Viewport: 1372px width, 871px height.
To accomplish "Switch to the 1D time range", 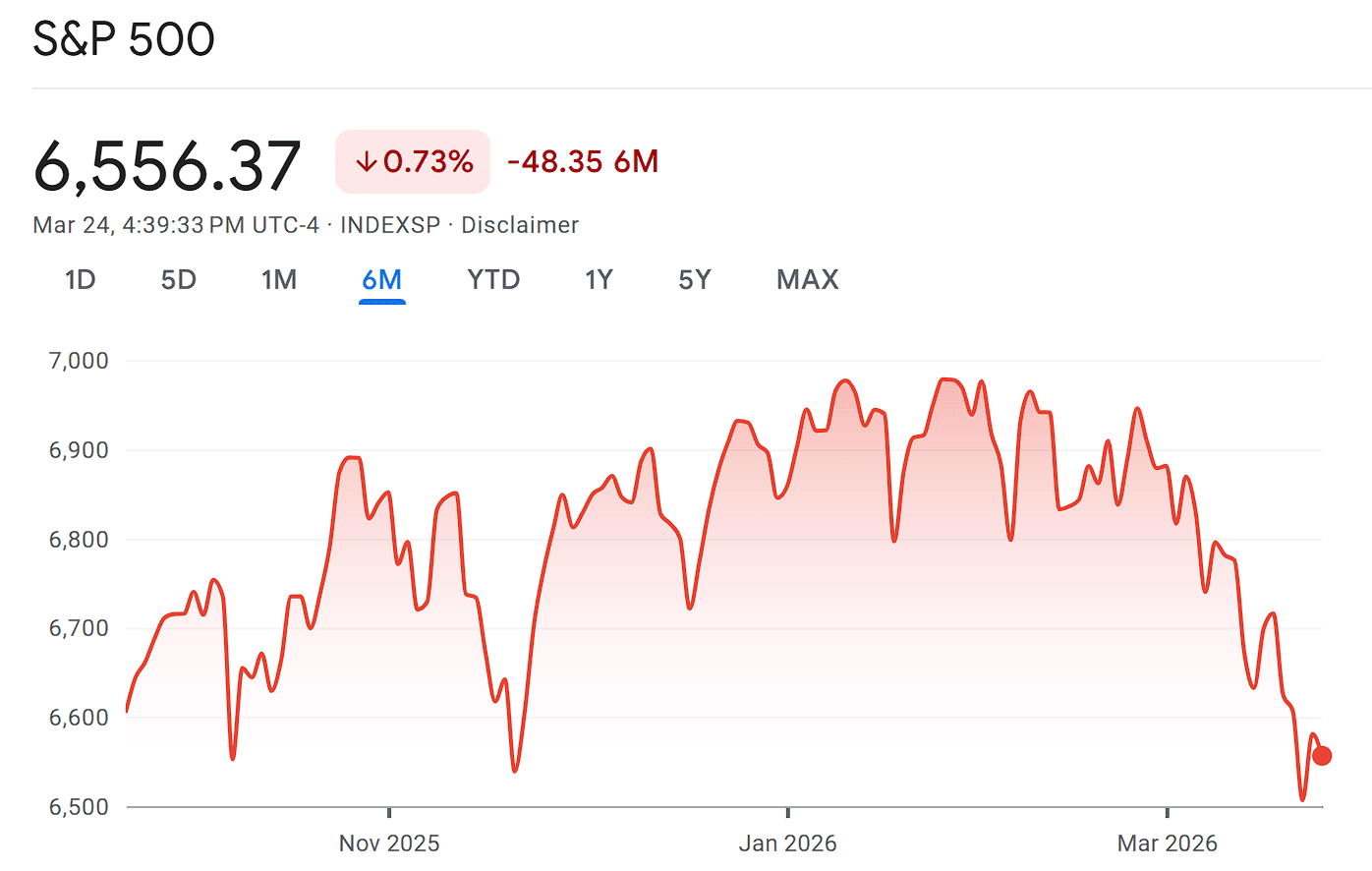I will (81, 280).
